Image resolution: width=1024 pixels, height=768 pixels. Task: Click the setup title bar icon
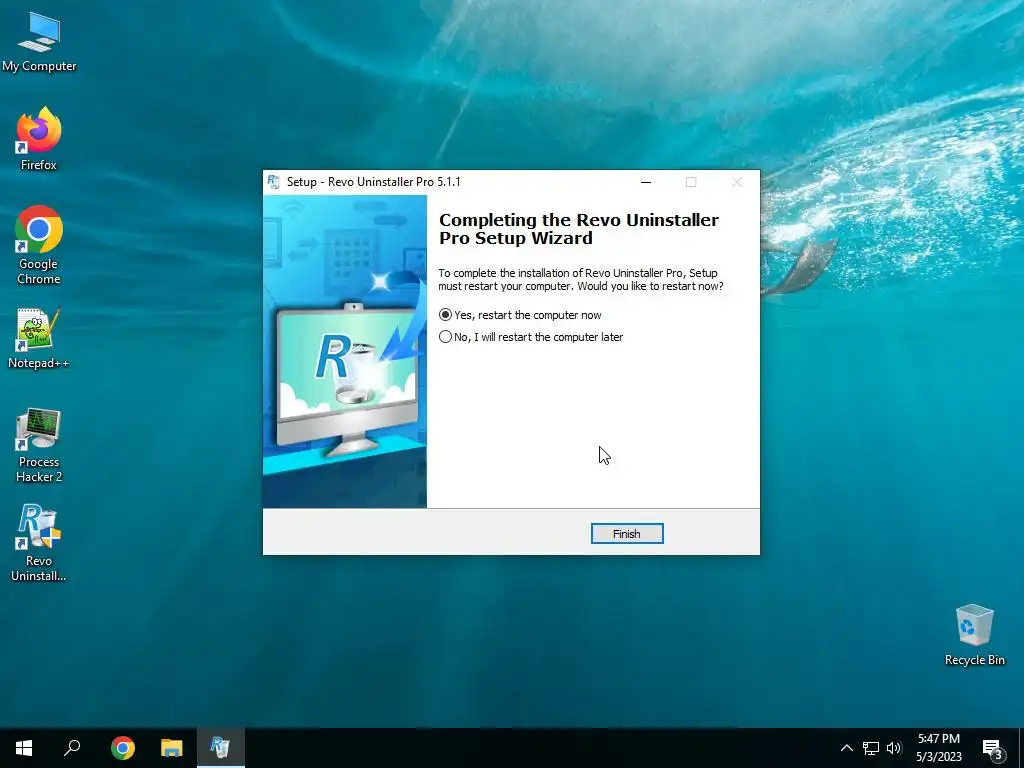point(274,182)
